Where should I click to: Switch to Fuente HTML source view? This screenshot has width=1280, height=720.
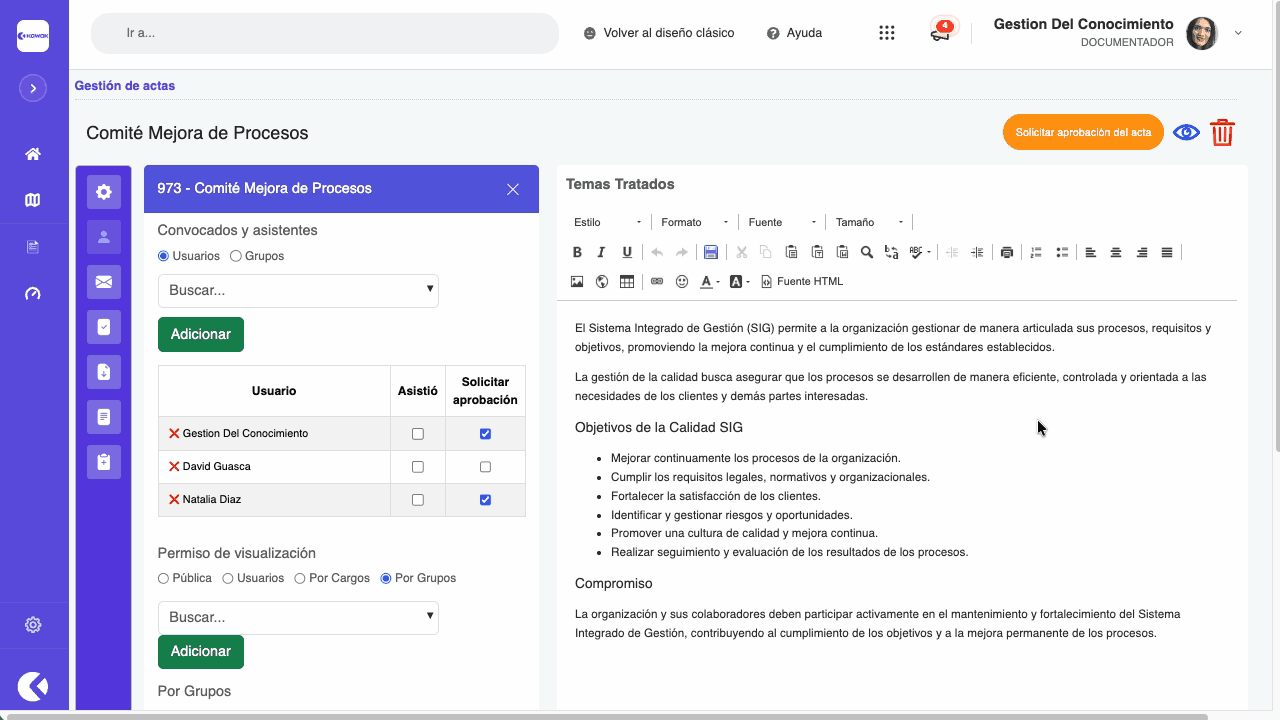[802, 282]
